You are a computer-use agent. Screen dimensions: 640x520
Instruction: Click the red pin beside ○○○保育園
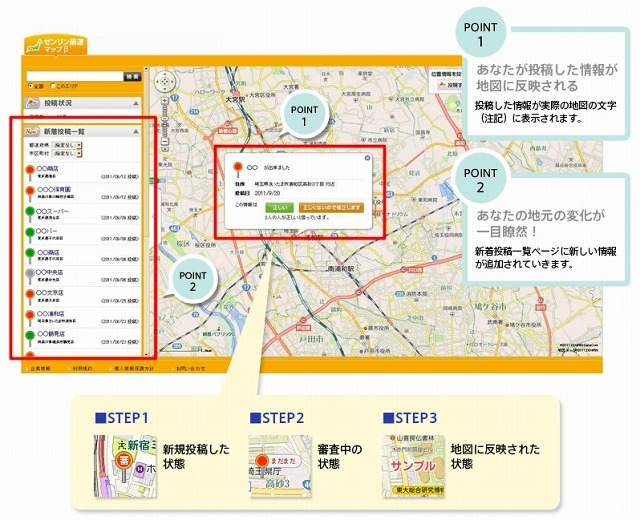point(29,193)
